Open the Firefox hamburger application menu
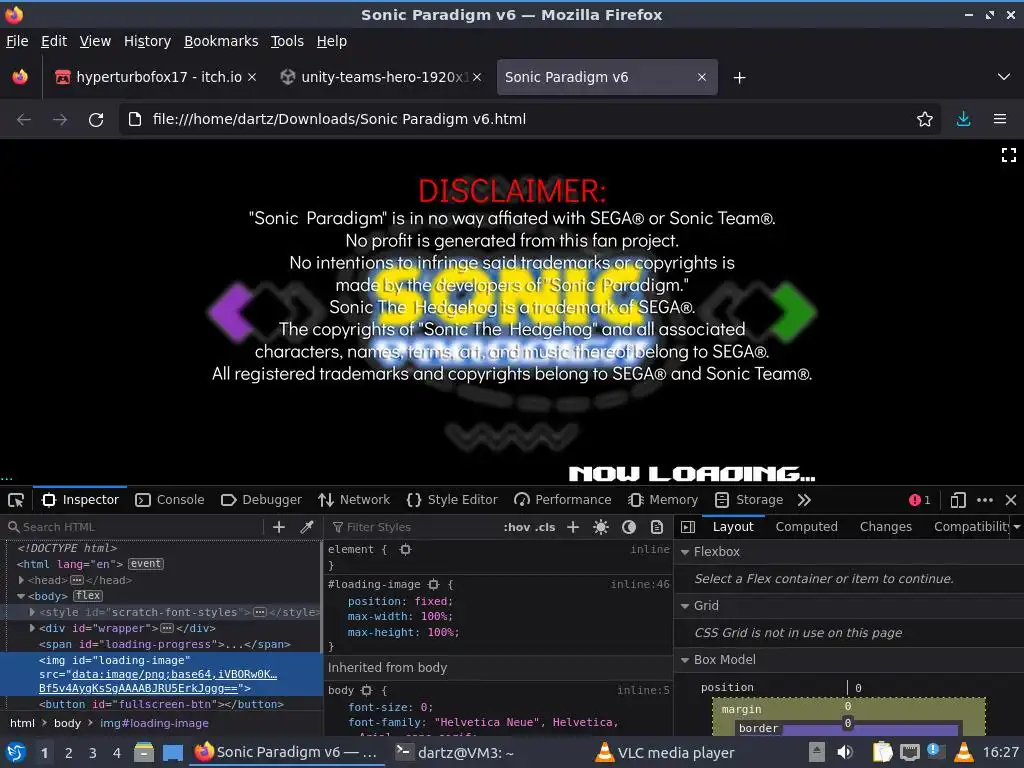Viewport: 1024px width, 768px height. coord(1000,120)
